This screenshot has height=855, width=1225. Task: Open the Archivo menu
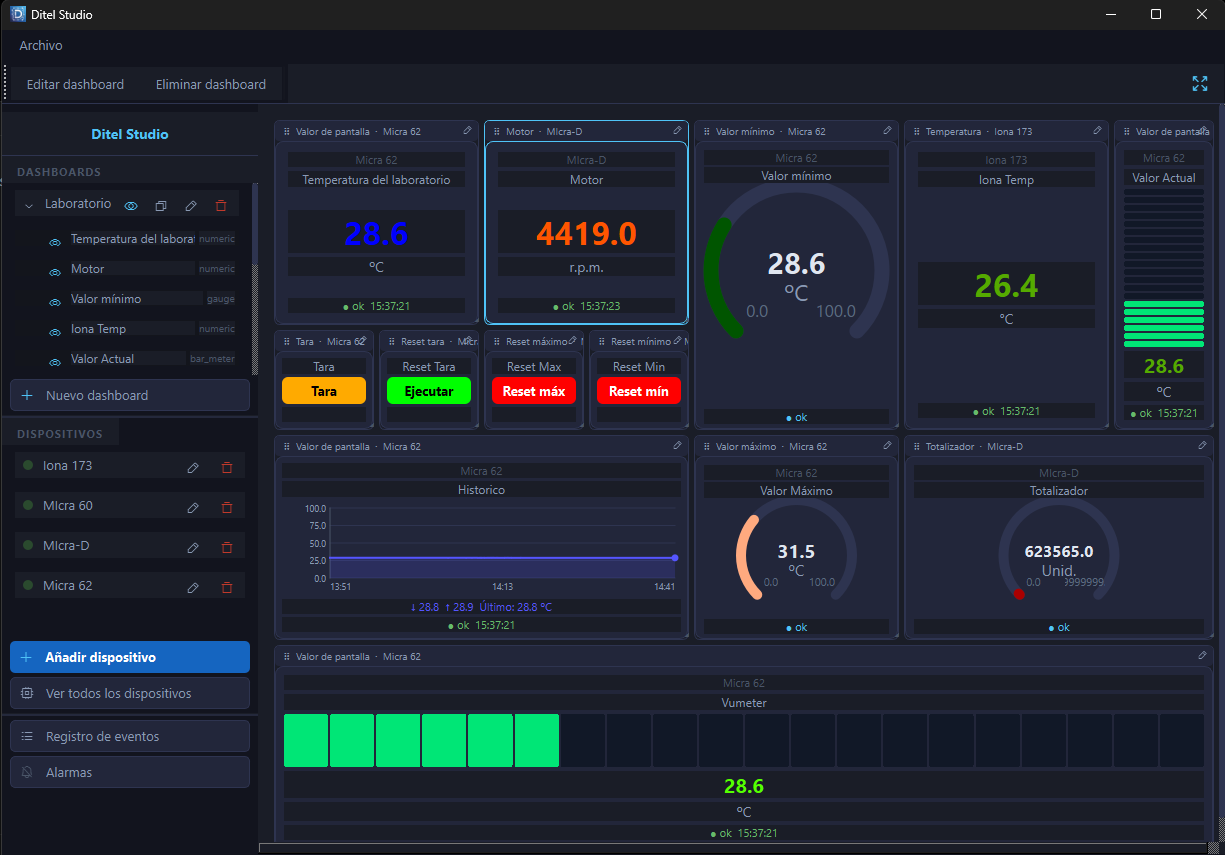41,45
